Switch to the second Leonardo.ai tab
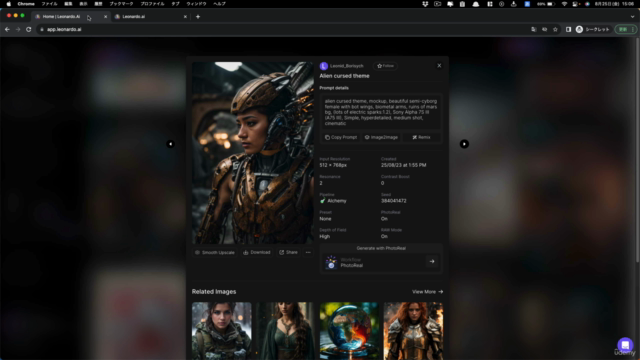 coord(133,17)
